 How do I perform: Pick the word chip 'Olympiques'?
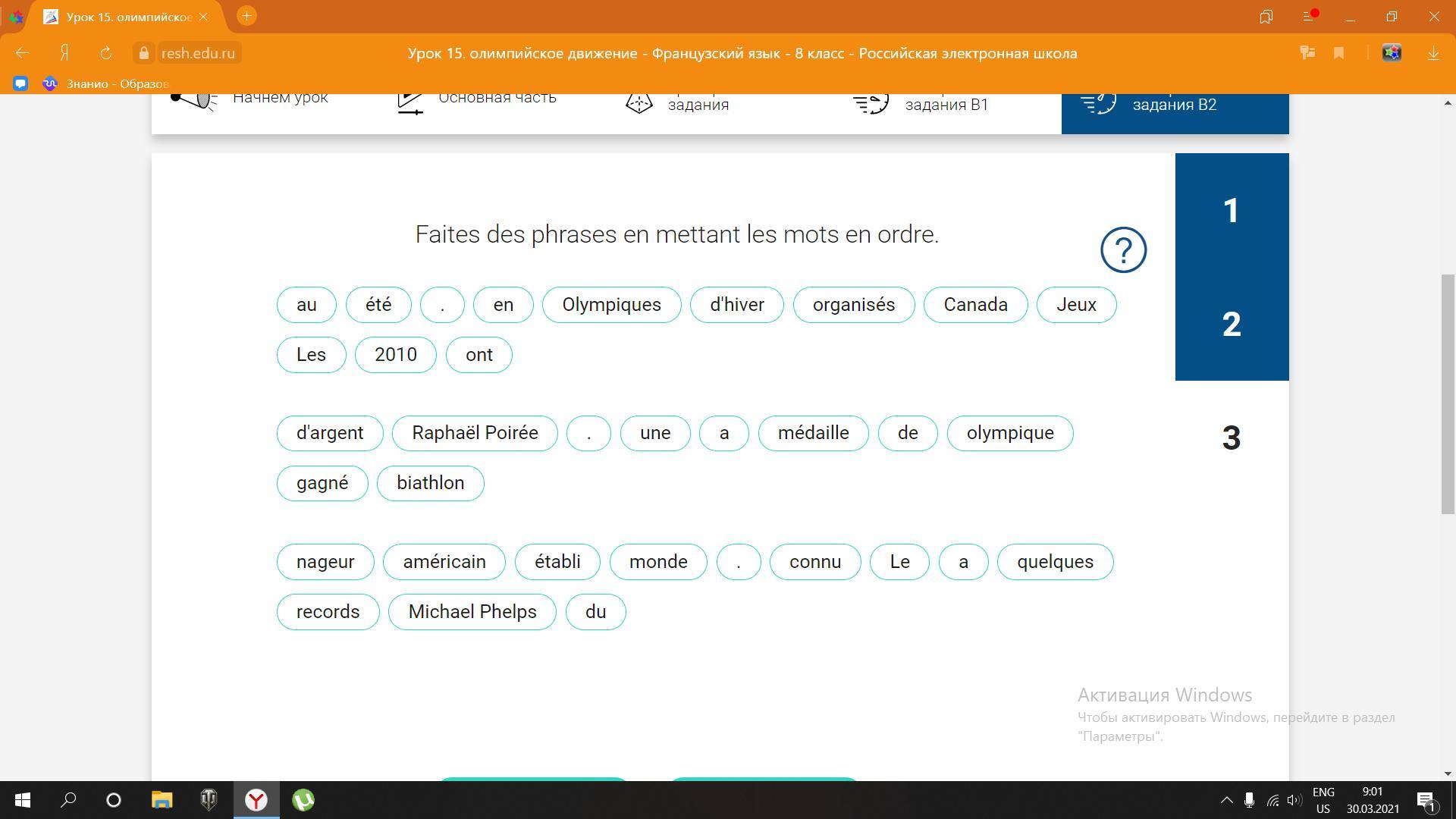(x=611, y=305)
